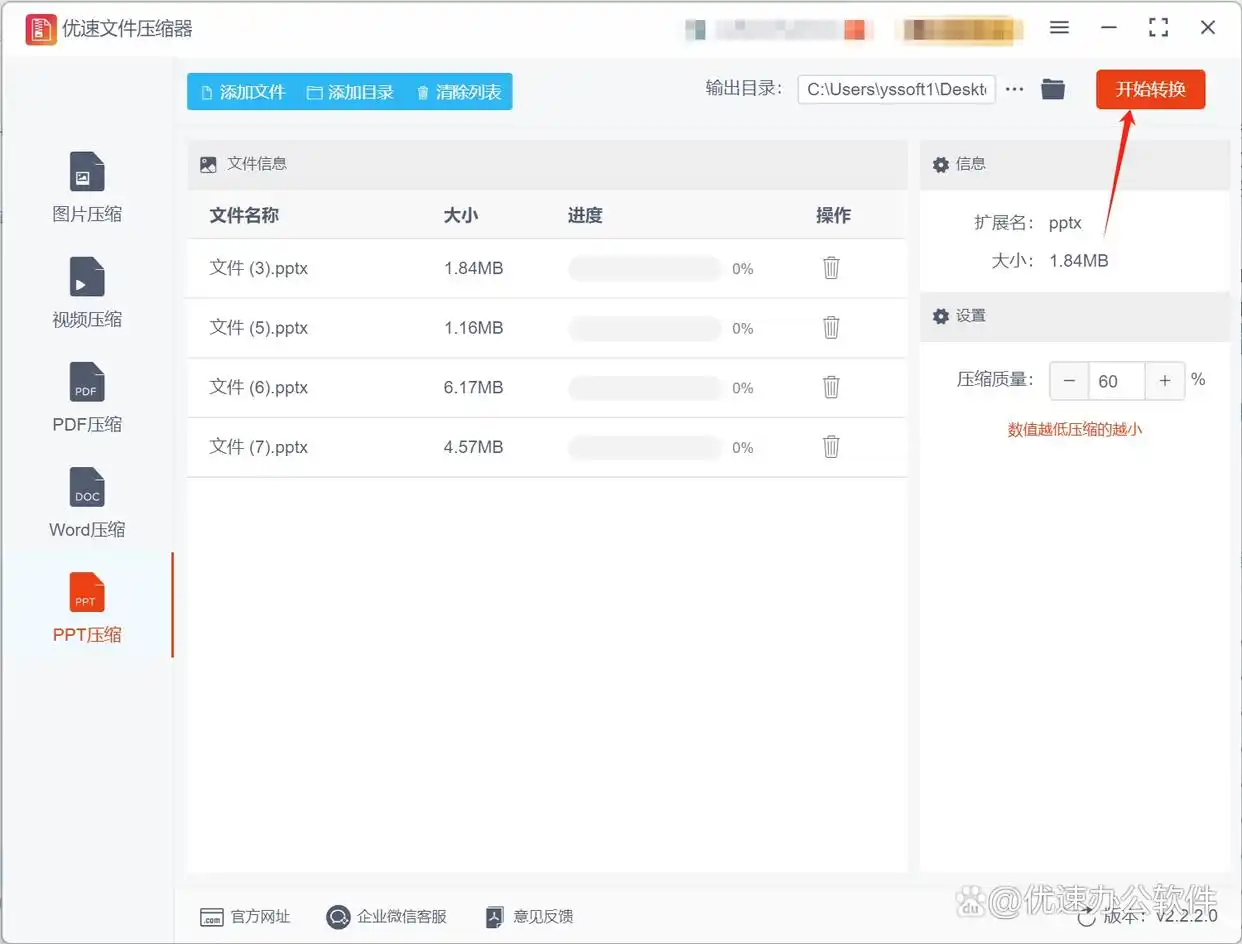This screenshot has width=1242, height=944.
Task: Start conversion with 开始转换 button
Action: [x=1150, y=89]
